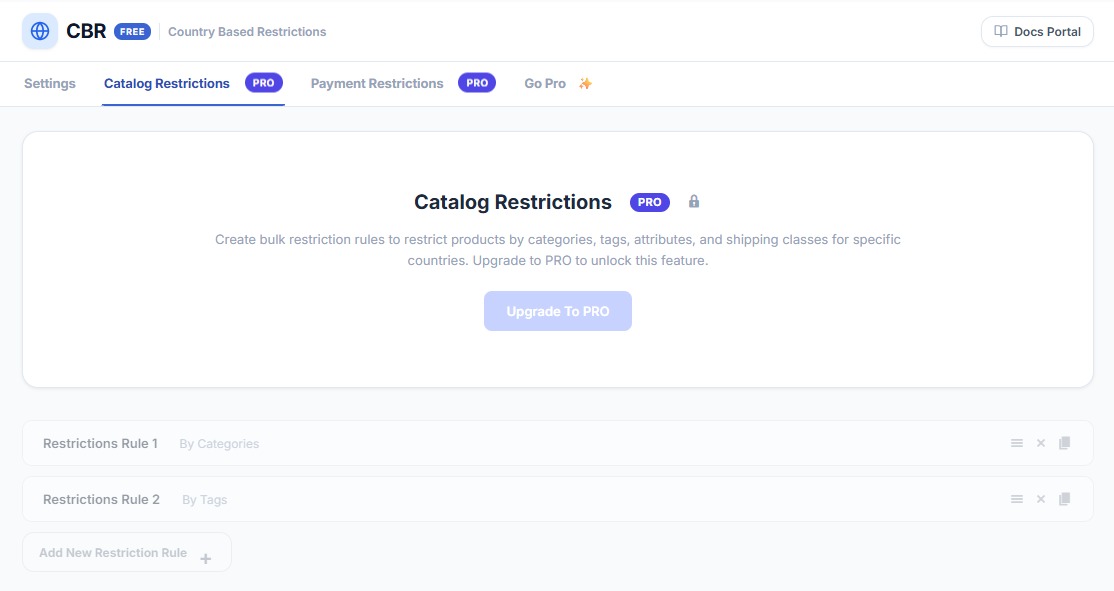This screenshot has height=591, width=1114.
Task: Go to the Go Pro tab
Action: 558,83
